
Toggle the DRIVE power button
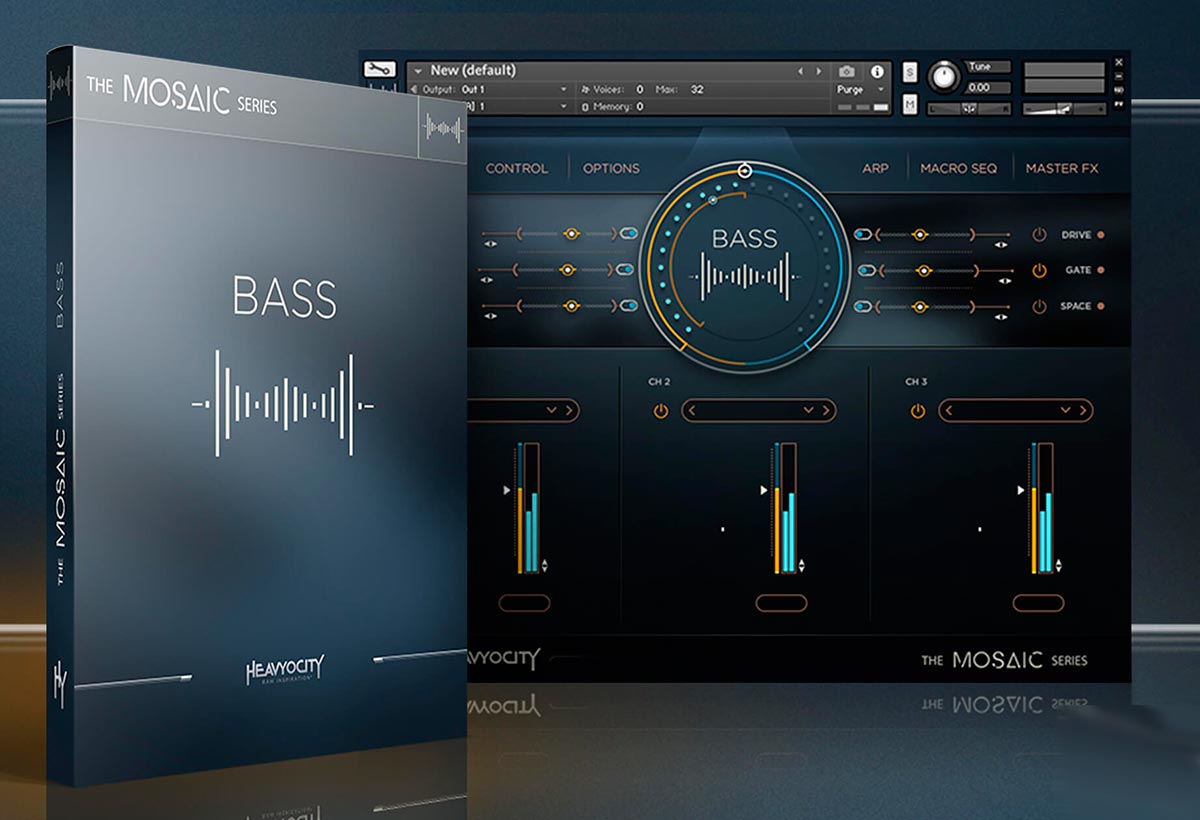[1040, 235]
